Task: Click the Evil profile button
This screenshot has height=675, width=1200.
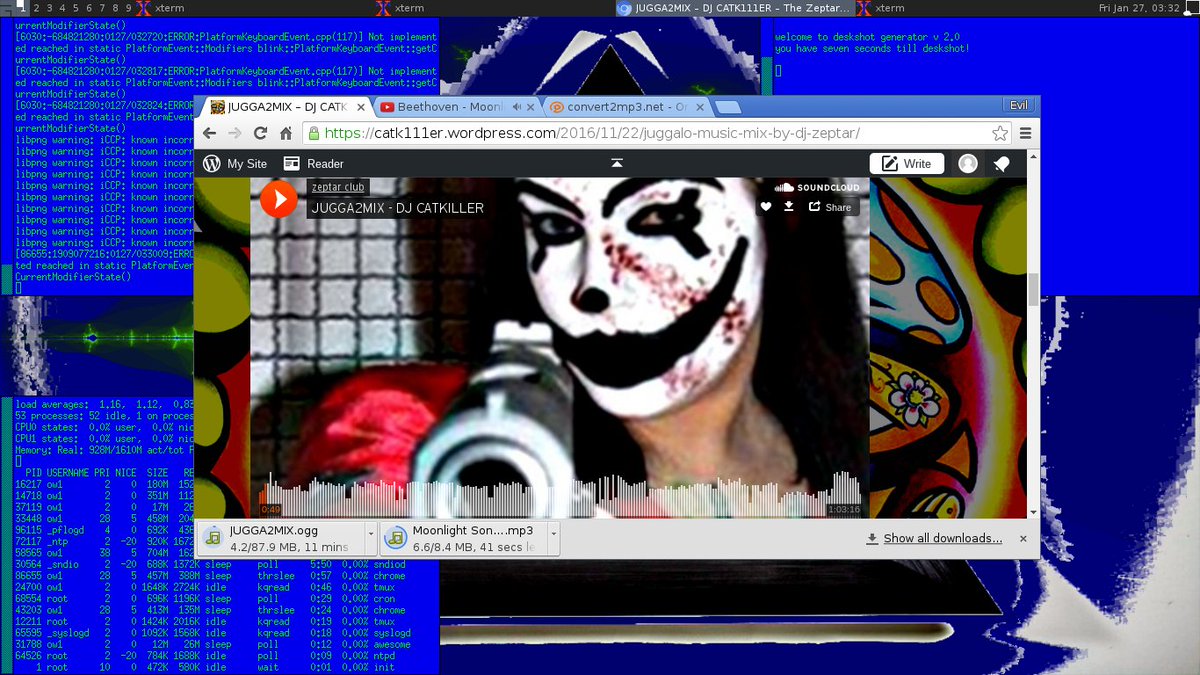Action: [x=1018, y=105]
